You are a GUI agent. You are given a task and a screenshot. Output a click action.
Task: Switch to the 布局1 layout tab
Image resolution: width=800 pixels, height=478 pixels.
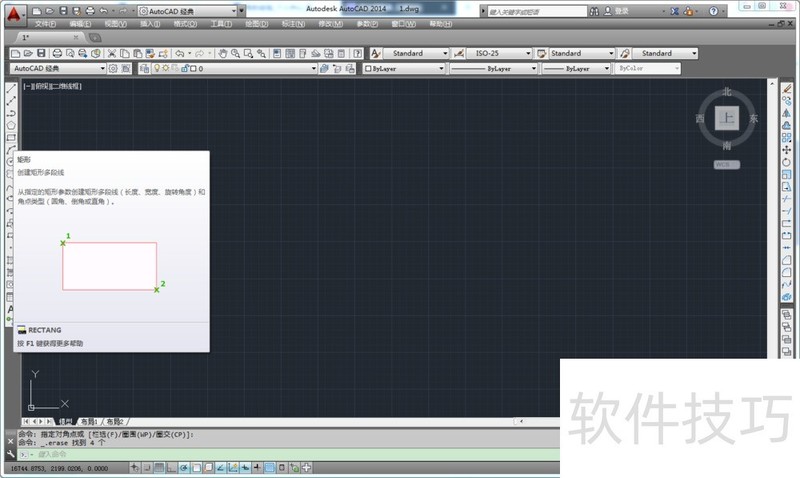coord(89,422)
